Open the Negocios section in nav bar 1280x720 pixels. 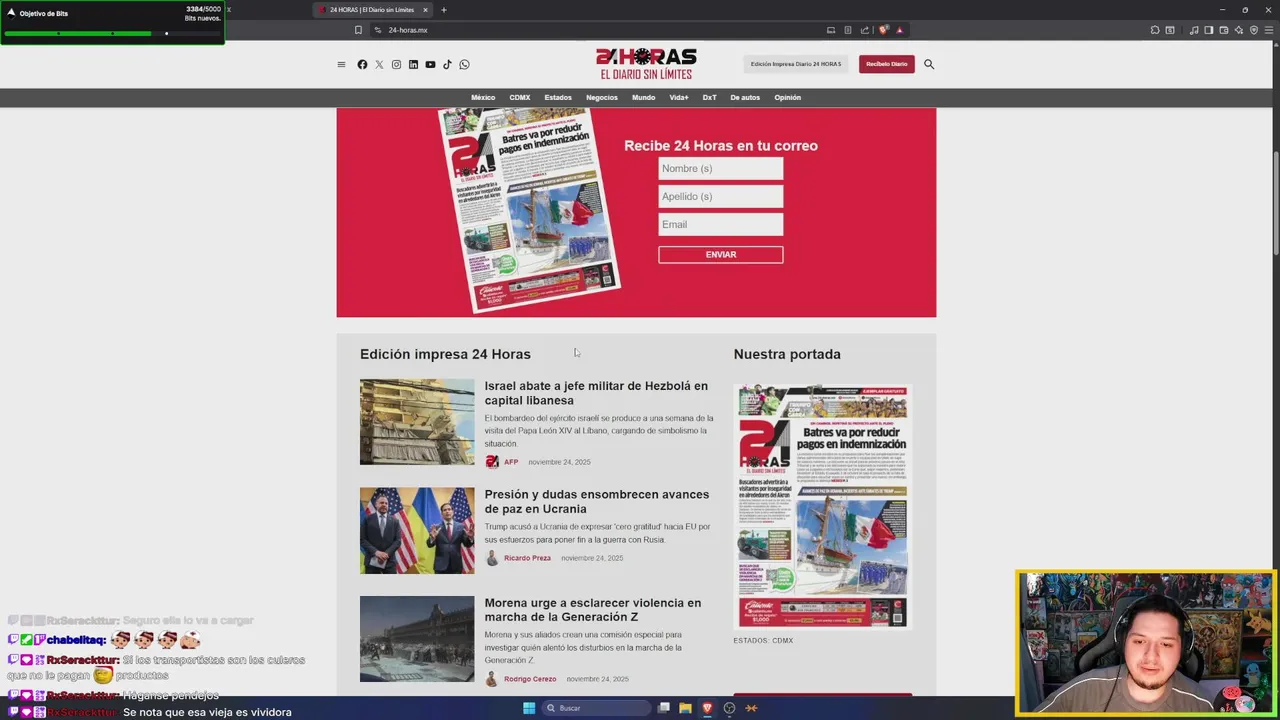pos(602,98)
